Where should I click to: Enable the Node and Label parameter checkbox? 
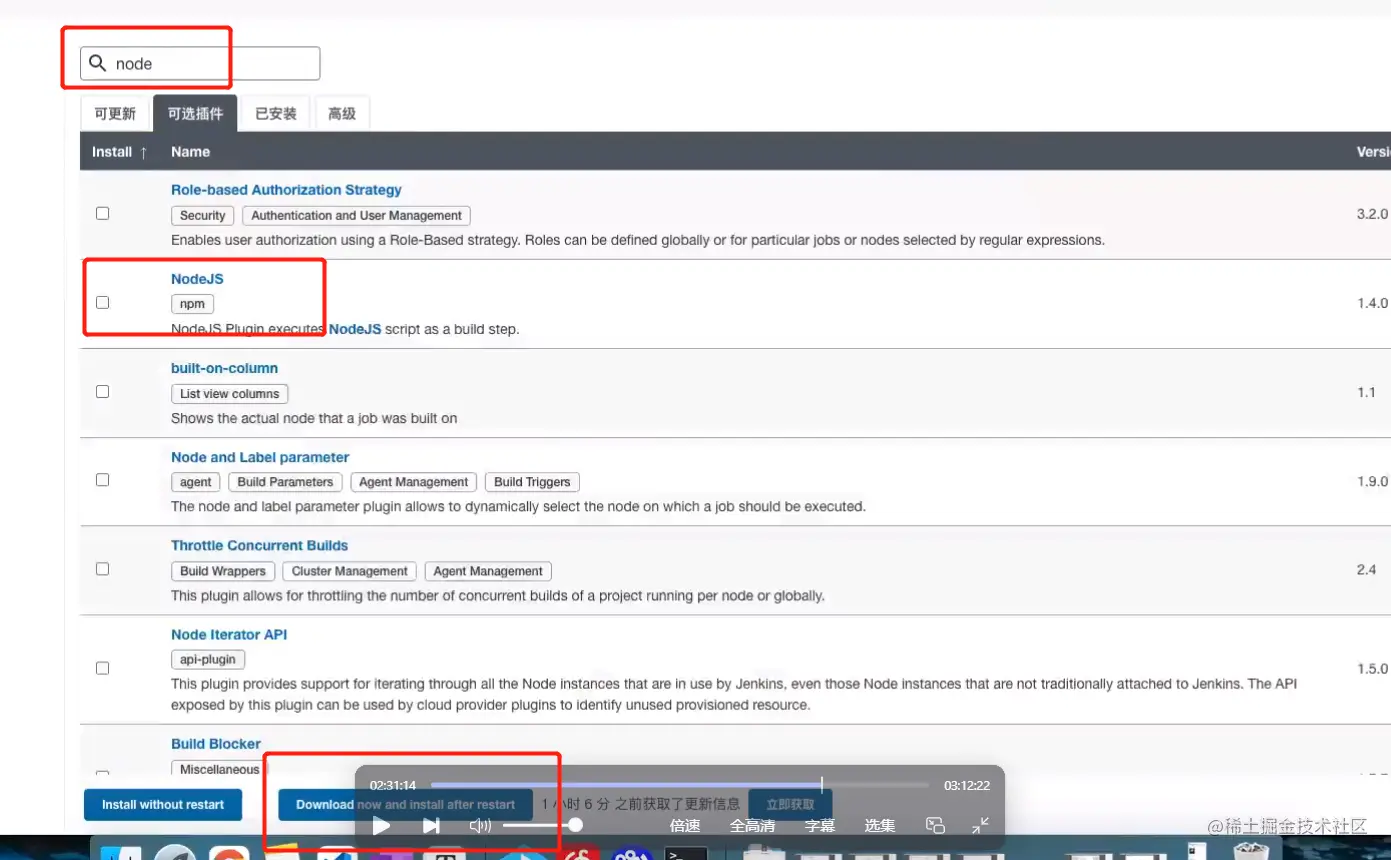[x=102, y=480]
